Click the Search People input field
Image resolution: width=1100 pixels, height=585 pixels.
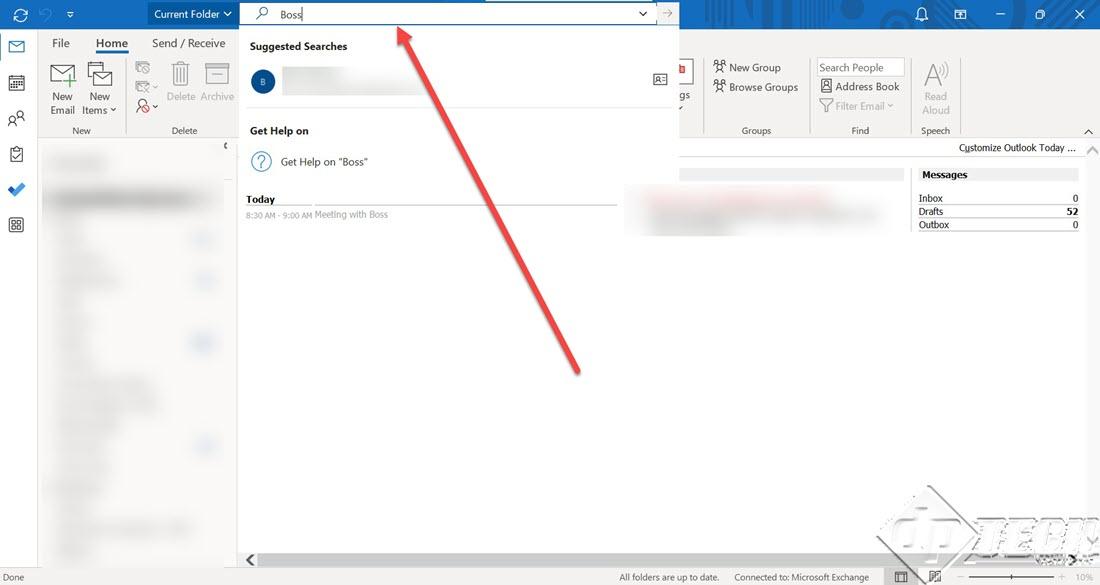[x=861, y=67]
